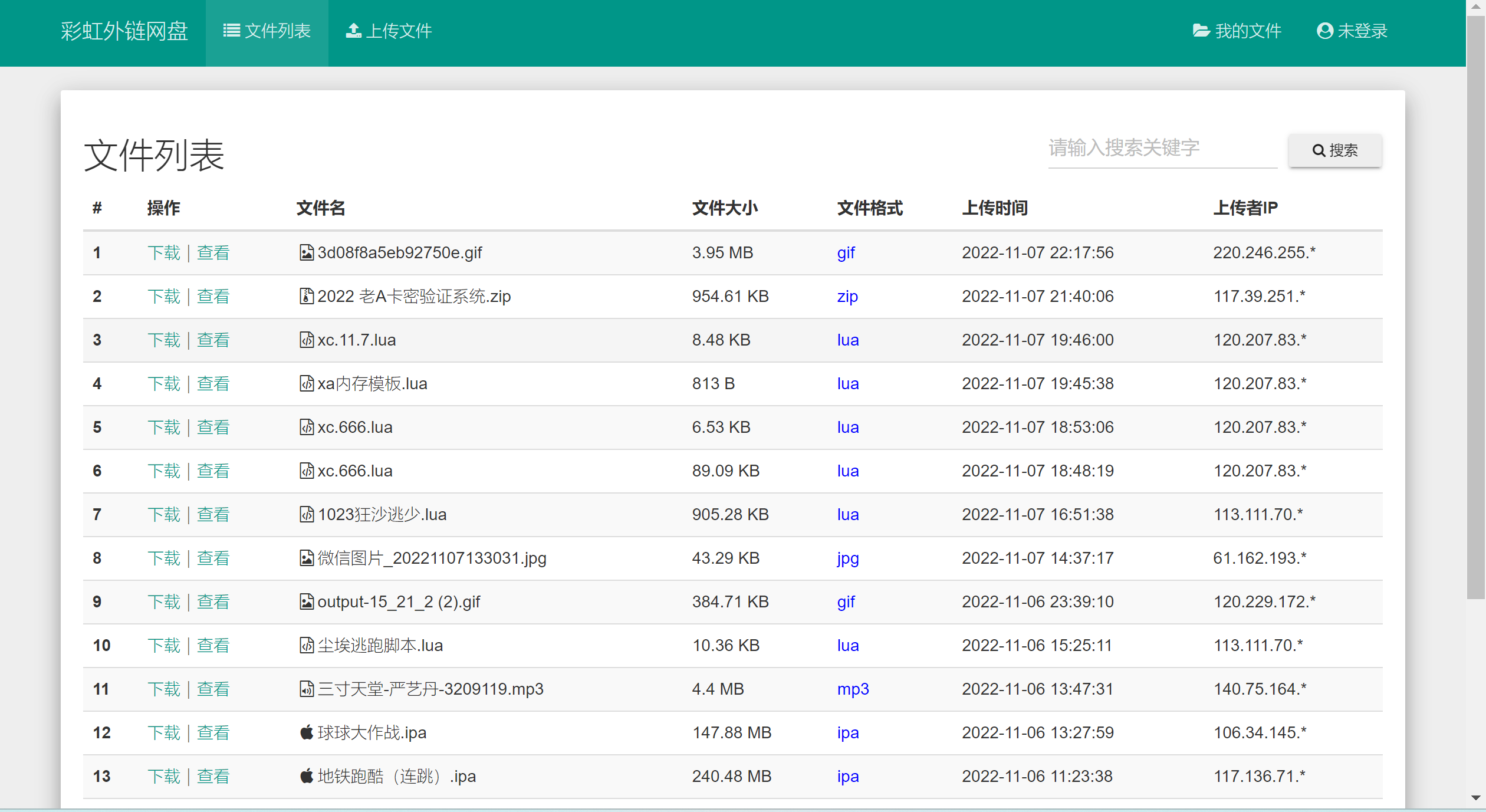
Task: Open 我的文件 in the header
Action: tap(1237, 31)
